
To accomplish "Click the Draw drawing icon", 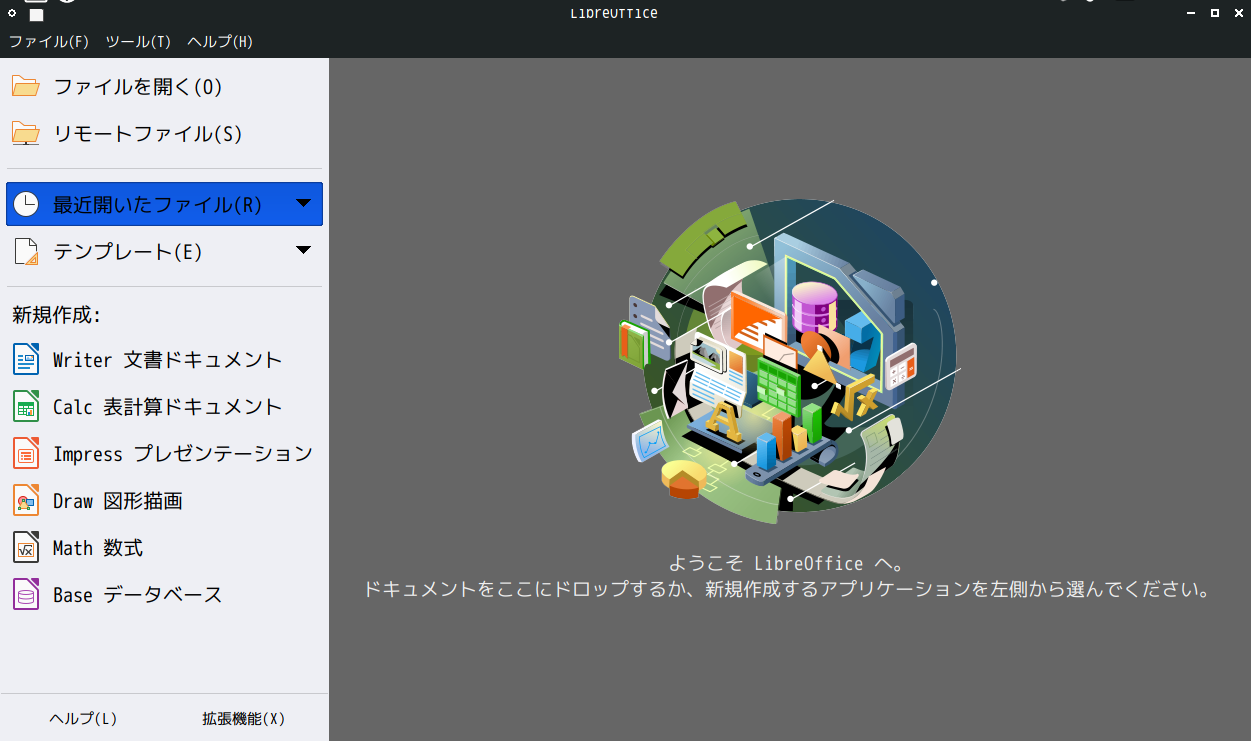I will point(26,500).
